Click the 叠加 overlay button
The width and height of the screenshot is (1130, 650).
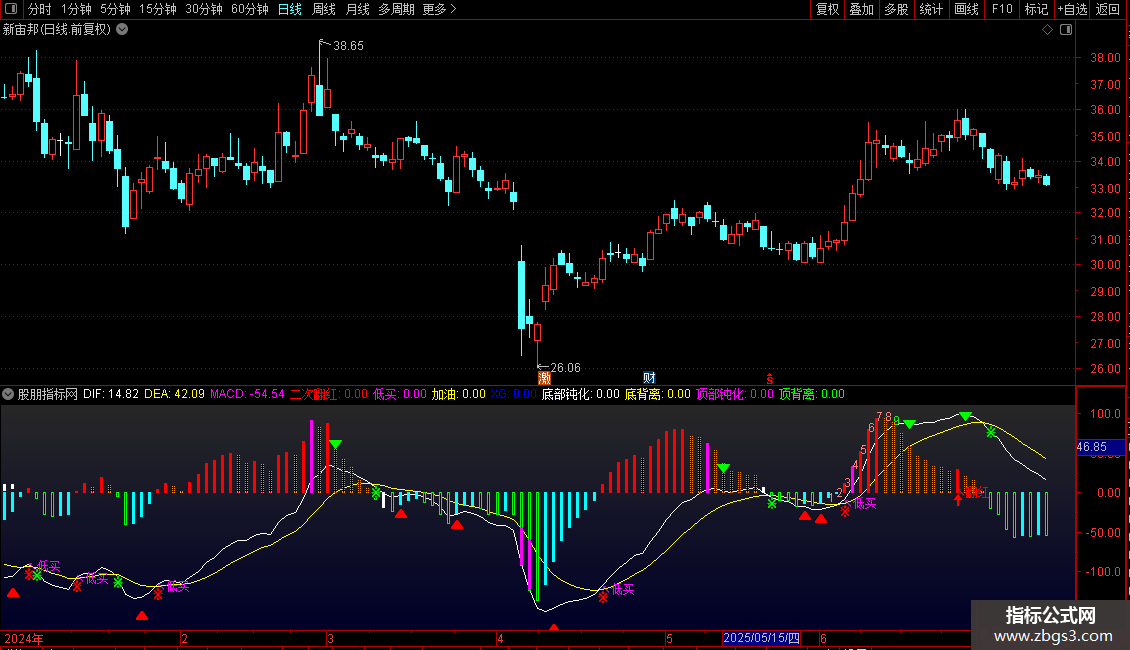(861, 9)
